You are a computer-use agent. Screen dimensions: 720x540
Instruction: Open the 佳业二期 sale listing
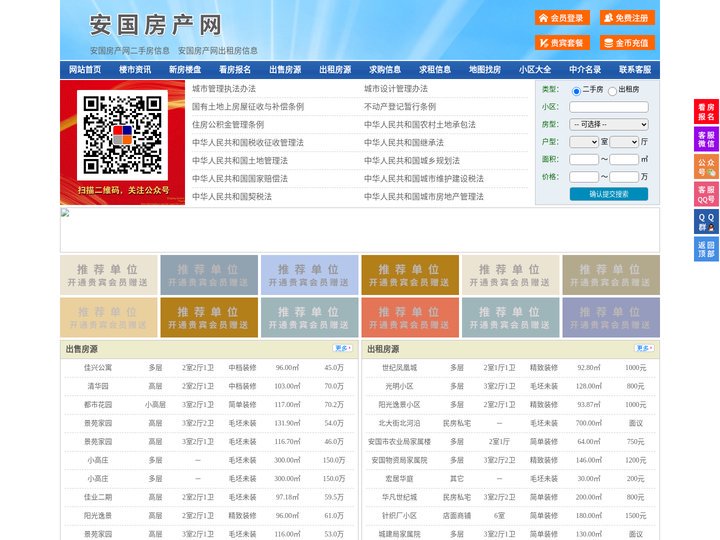click(x=98, y=497)
